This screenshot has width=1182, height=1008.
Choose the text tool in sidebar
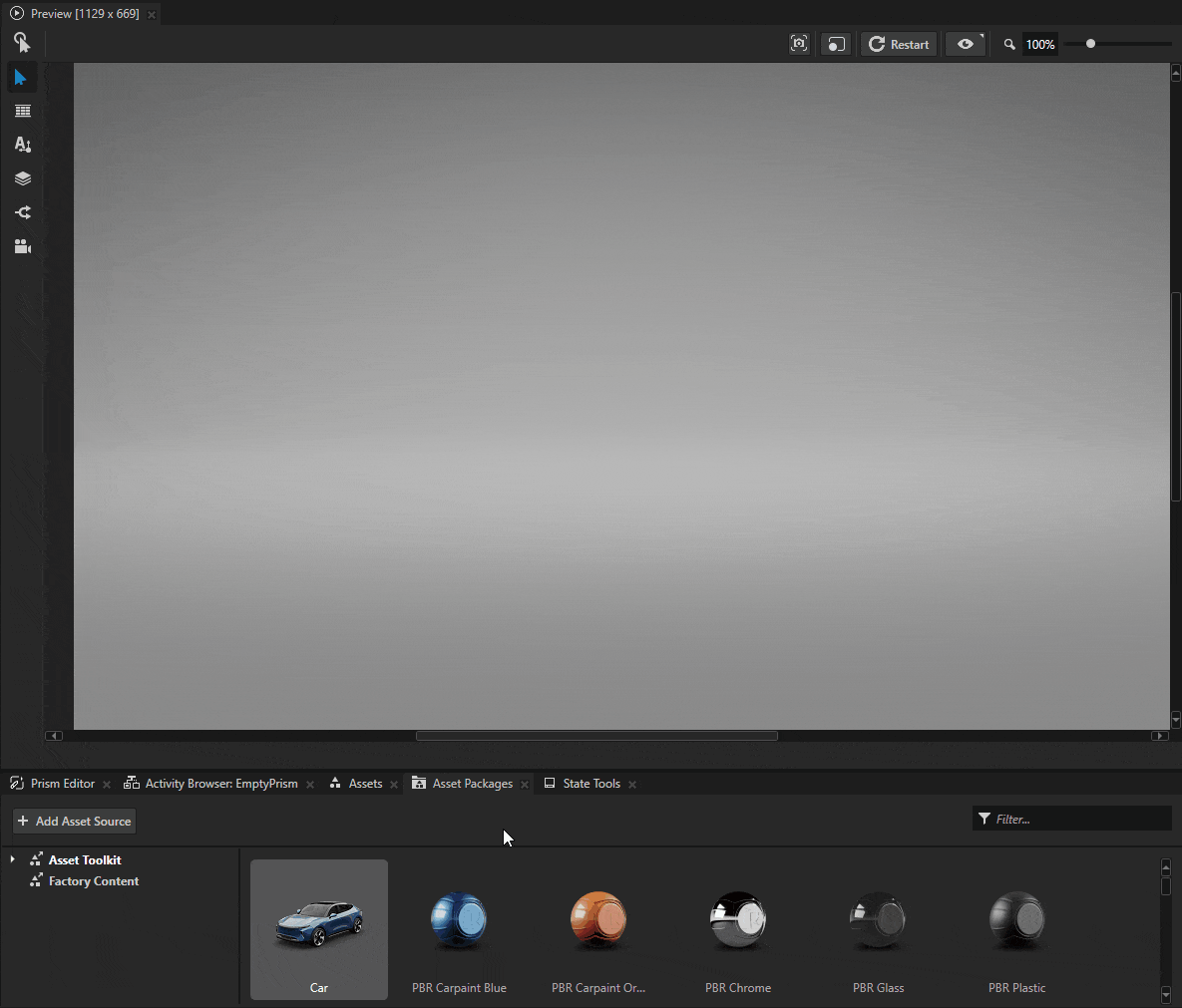pyautogui.click(x=22, y=145)
